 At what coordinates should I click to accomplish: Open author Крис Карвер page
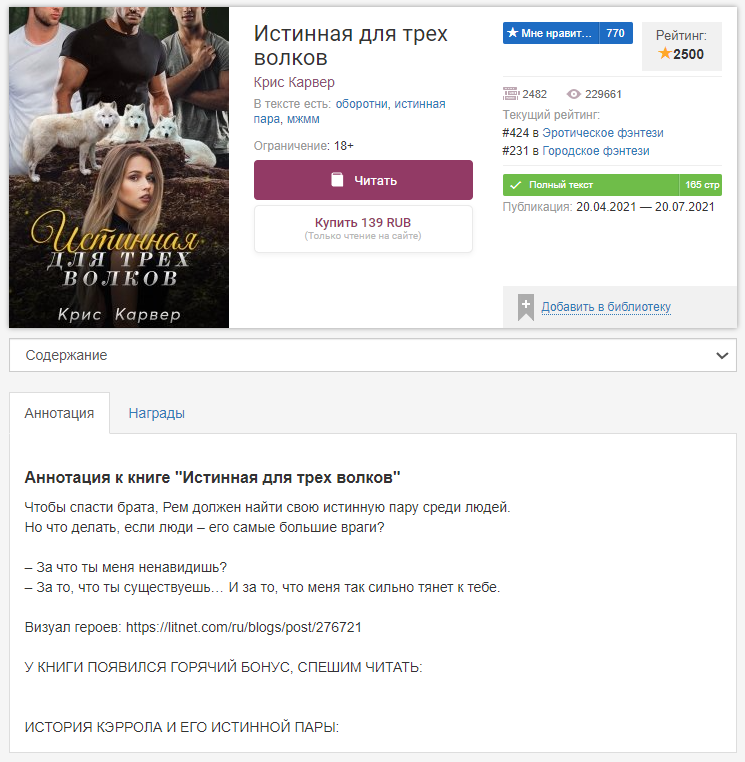294,82
